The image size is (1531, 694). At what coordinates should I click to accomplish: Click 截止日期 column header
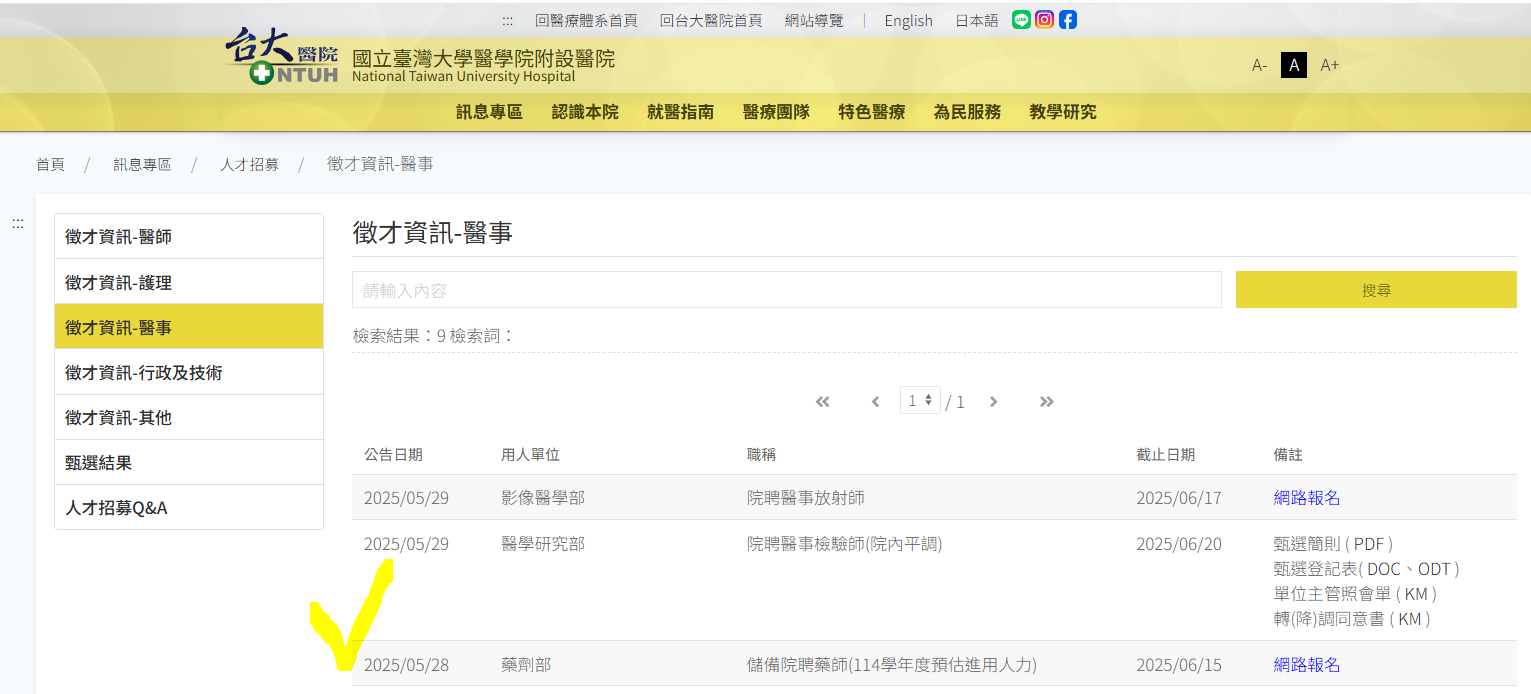1166,454
